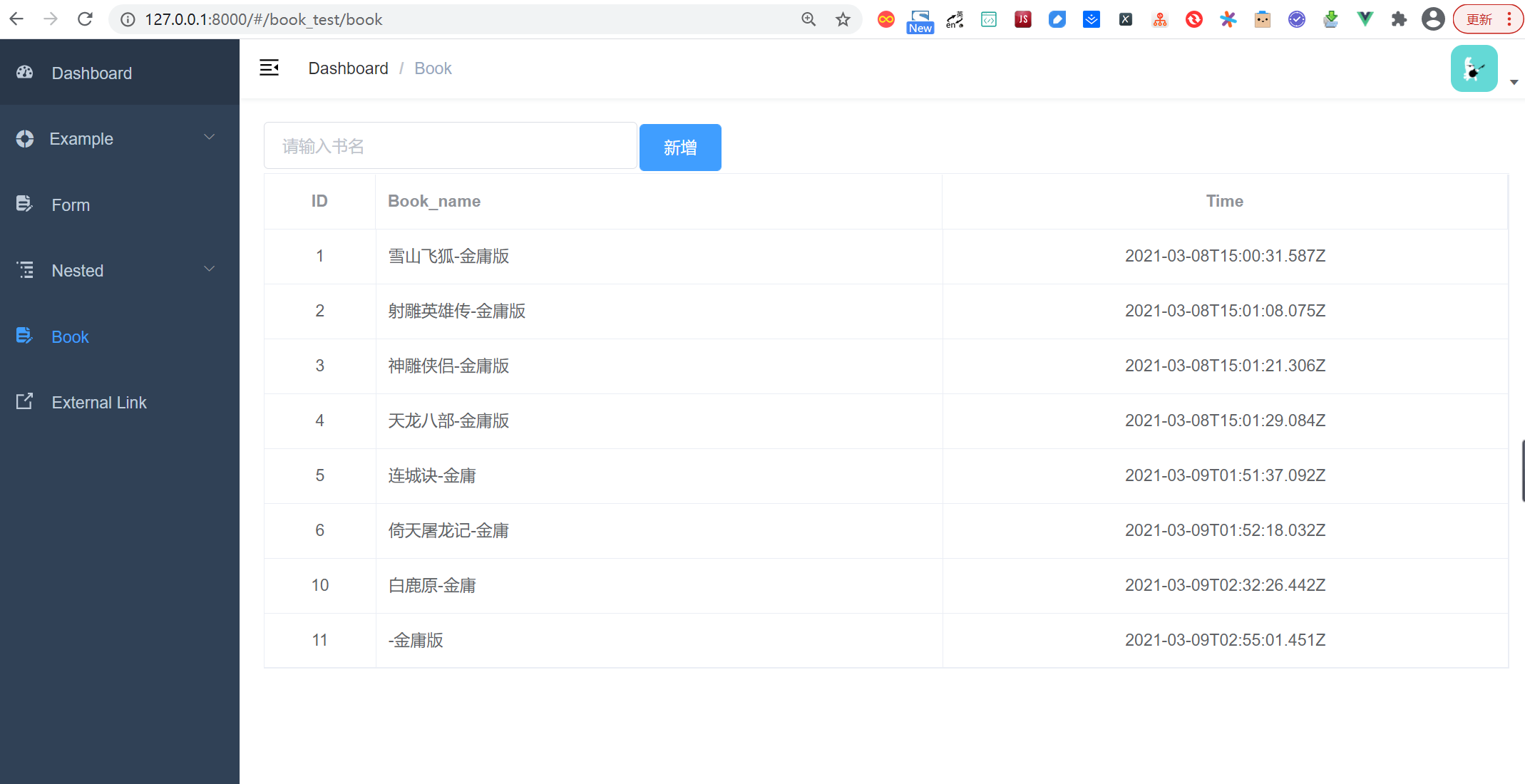Select Book in the sidebar
Viewport: 1525px width, 784px height.
[120, 336]
